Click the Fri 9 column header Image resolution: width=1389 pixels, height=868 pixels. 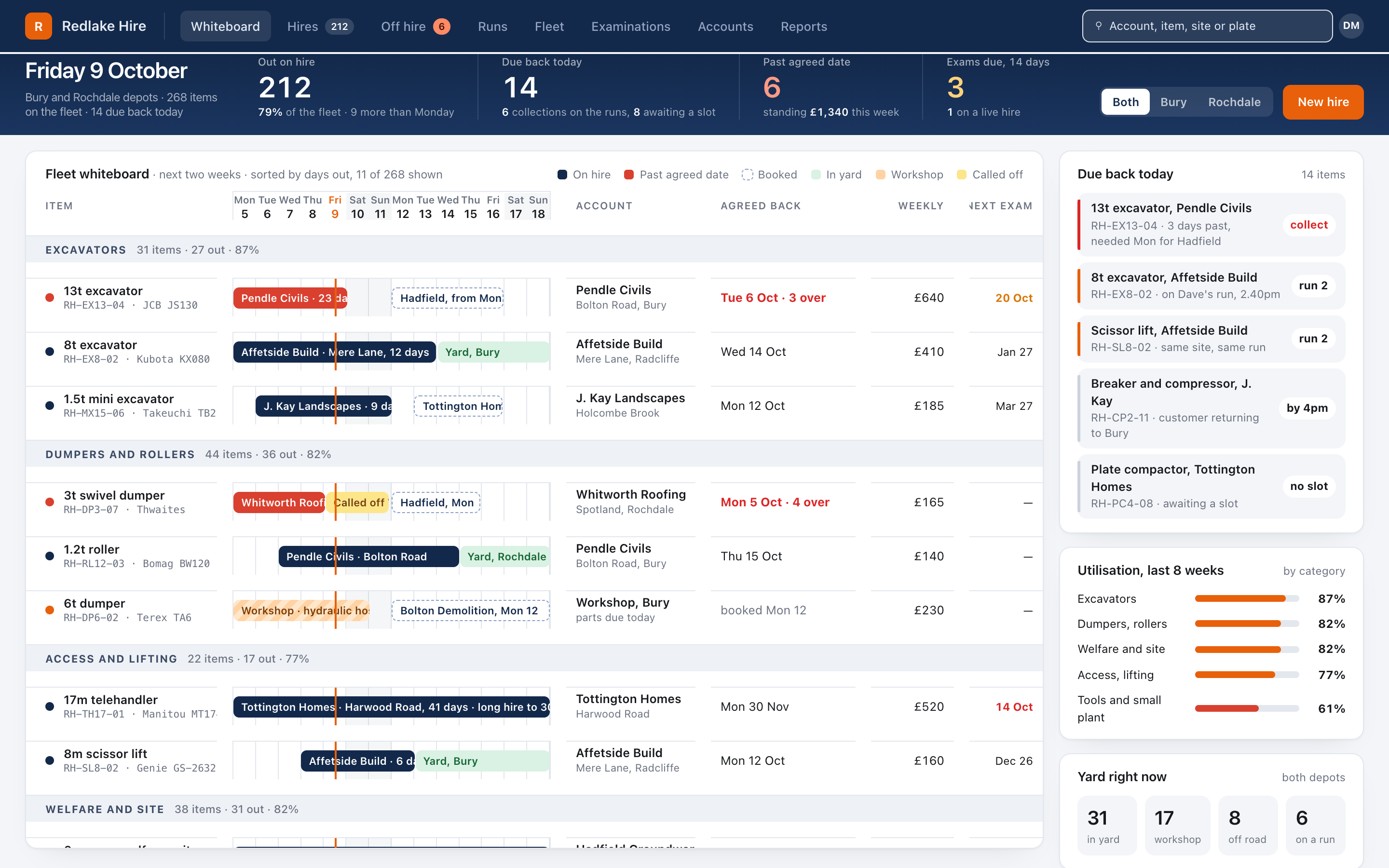click(335, 207)
